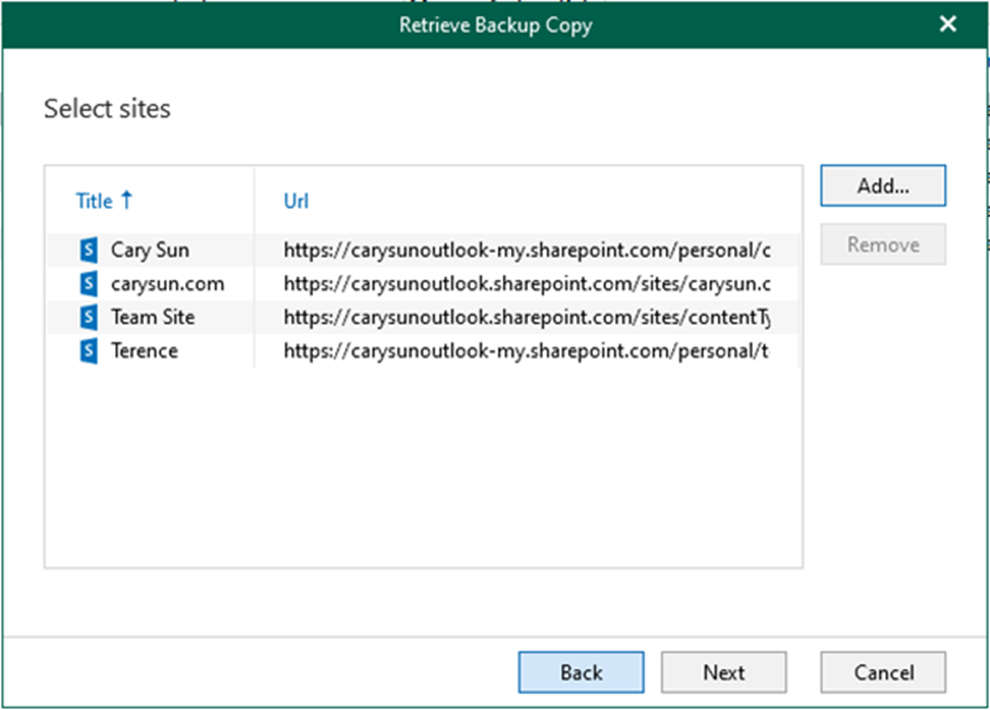The image size is (990, 710).
Task: Select the "Cary Sun" site title
Action: pyautogui.click(x=150, y=250)
